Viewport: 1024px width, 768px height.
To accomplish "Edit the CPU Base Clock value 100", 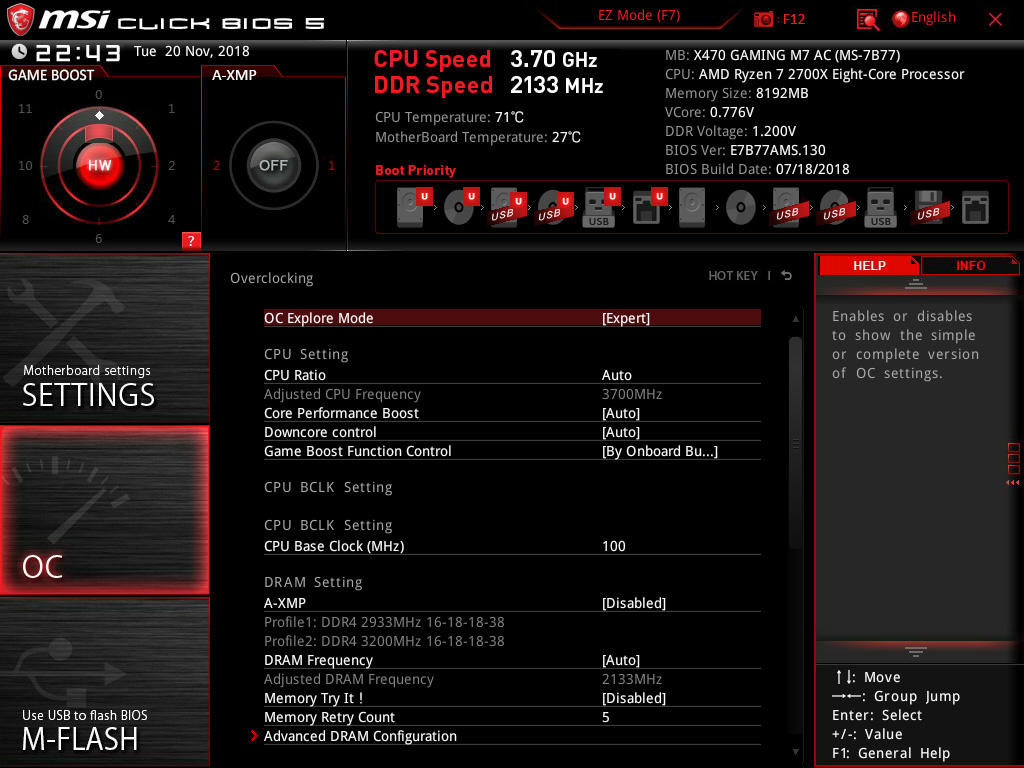I will coord(614,546).
